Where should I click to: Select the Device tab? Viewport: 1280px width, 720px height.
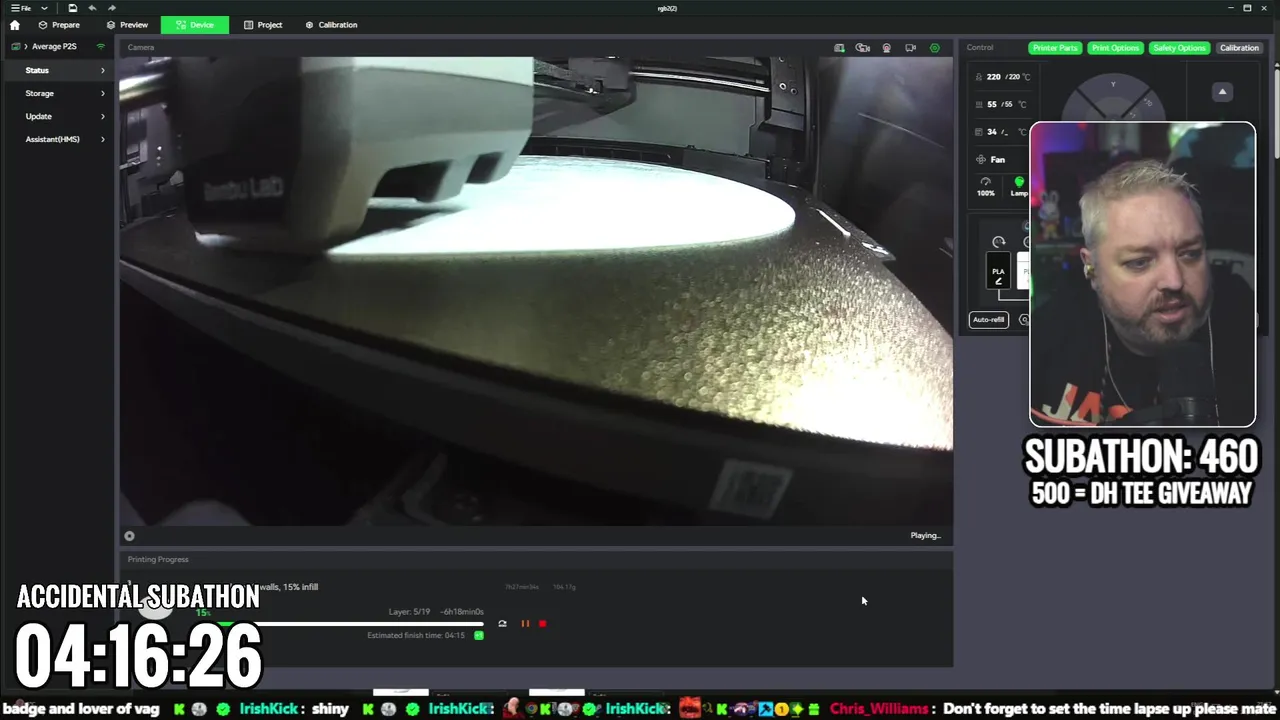tap(195, 25)
